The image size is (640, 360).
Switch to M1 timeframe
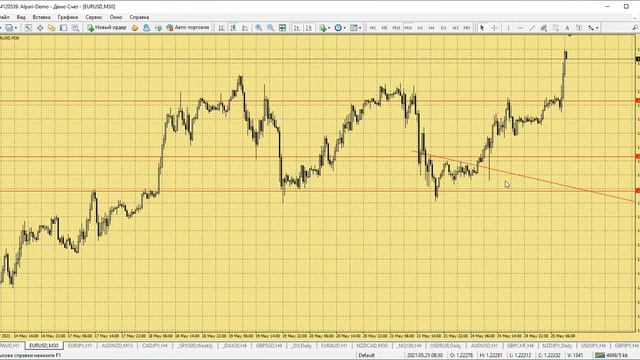pos(373,27)
